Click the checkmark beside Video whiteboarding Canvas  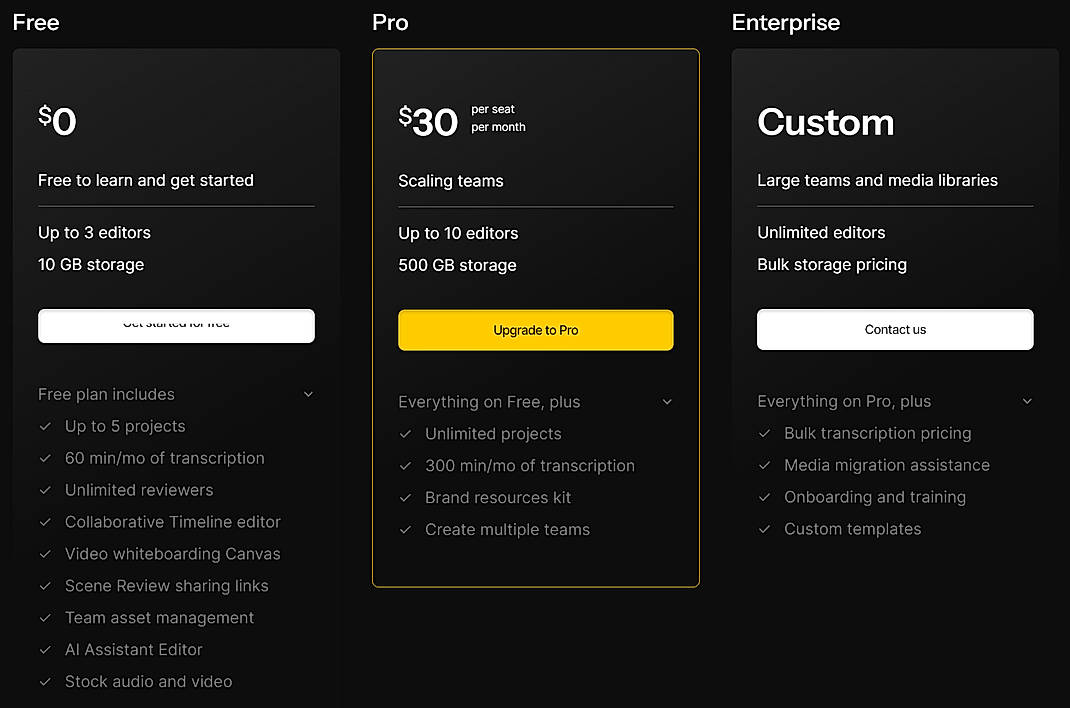(x=44, y=554)
